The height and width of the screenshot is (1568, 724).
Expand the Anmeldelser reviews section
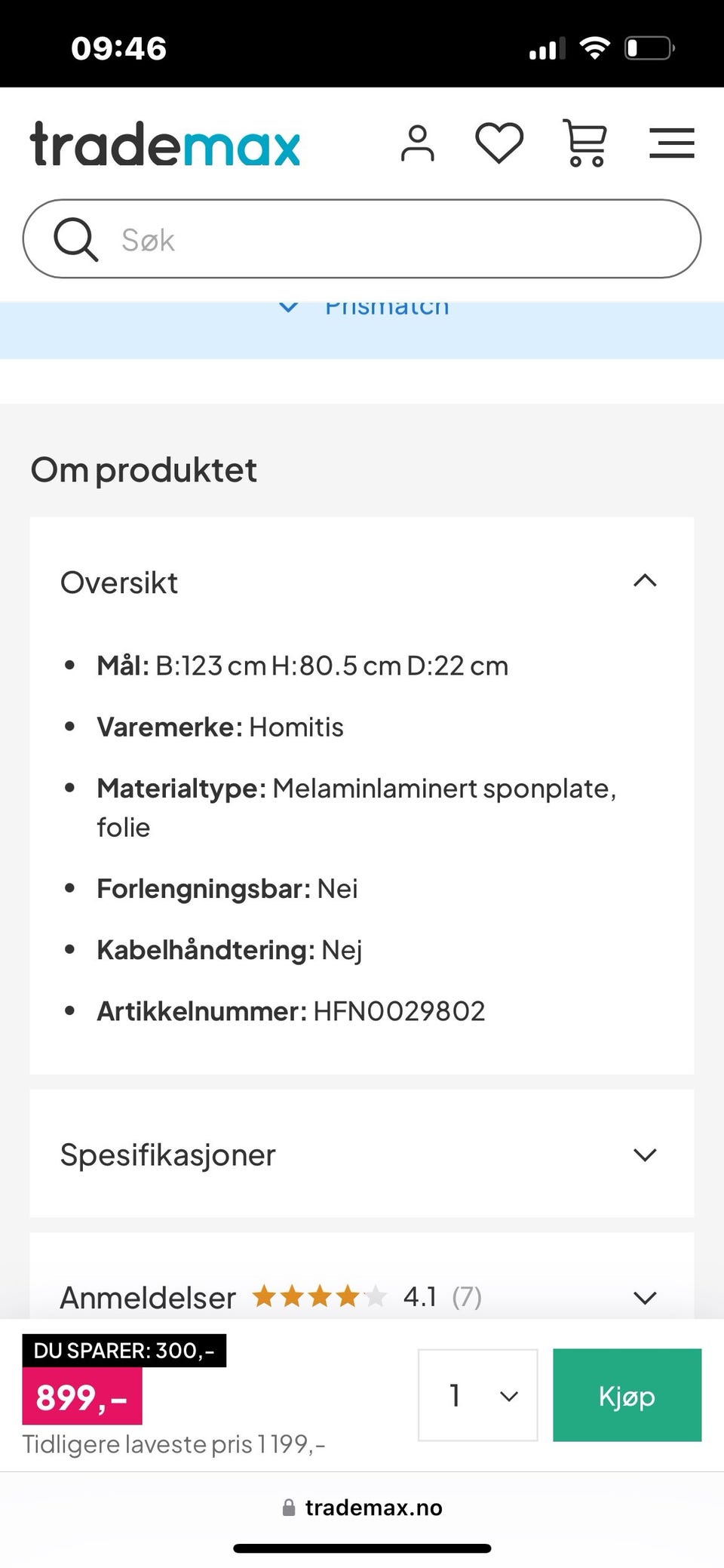coord(645,1298)
